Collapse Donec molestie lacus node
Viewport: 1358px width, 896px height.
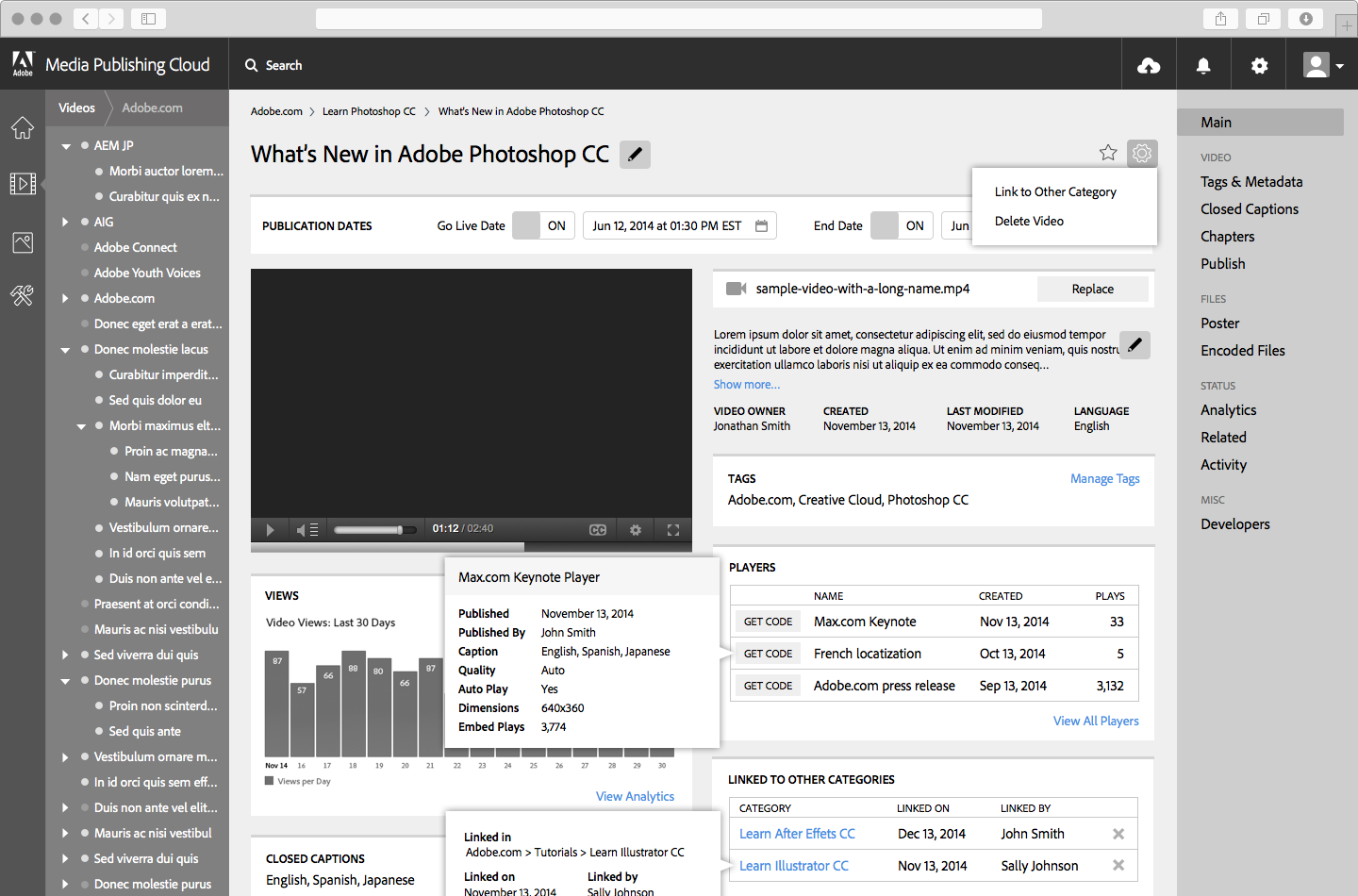pyautogui.click(x=66, y=350)
